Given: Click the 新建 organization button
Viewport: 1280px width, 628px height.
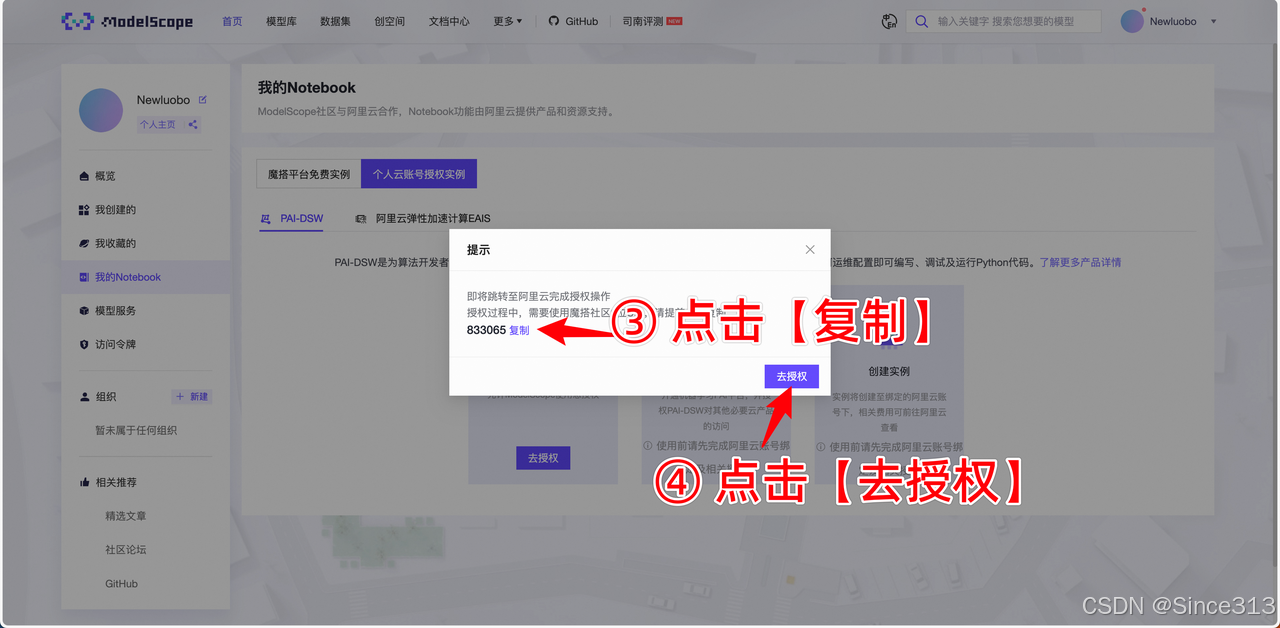Looking at the screenshot, I should 192,397.
